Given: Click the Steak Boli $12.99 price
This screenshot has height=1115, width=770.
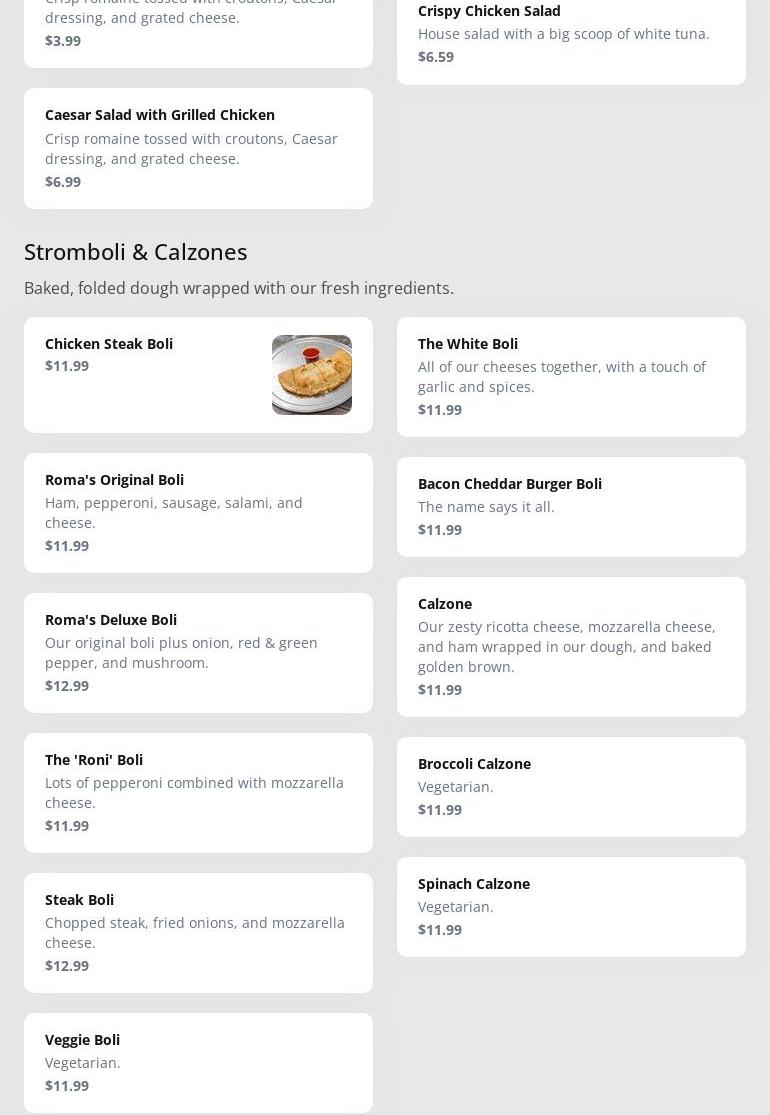Looking at the screenshot, I should [67, 965].
